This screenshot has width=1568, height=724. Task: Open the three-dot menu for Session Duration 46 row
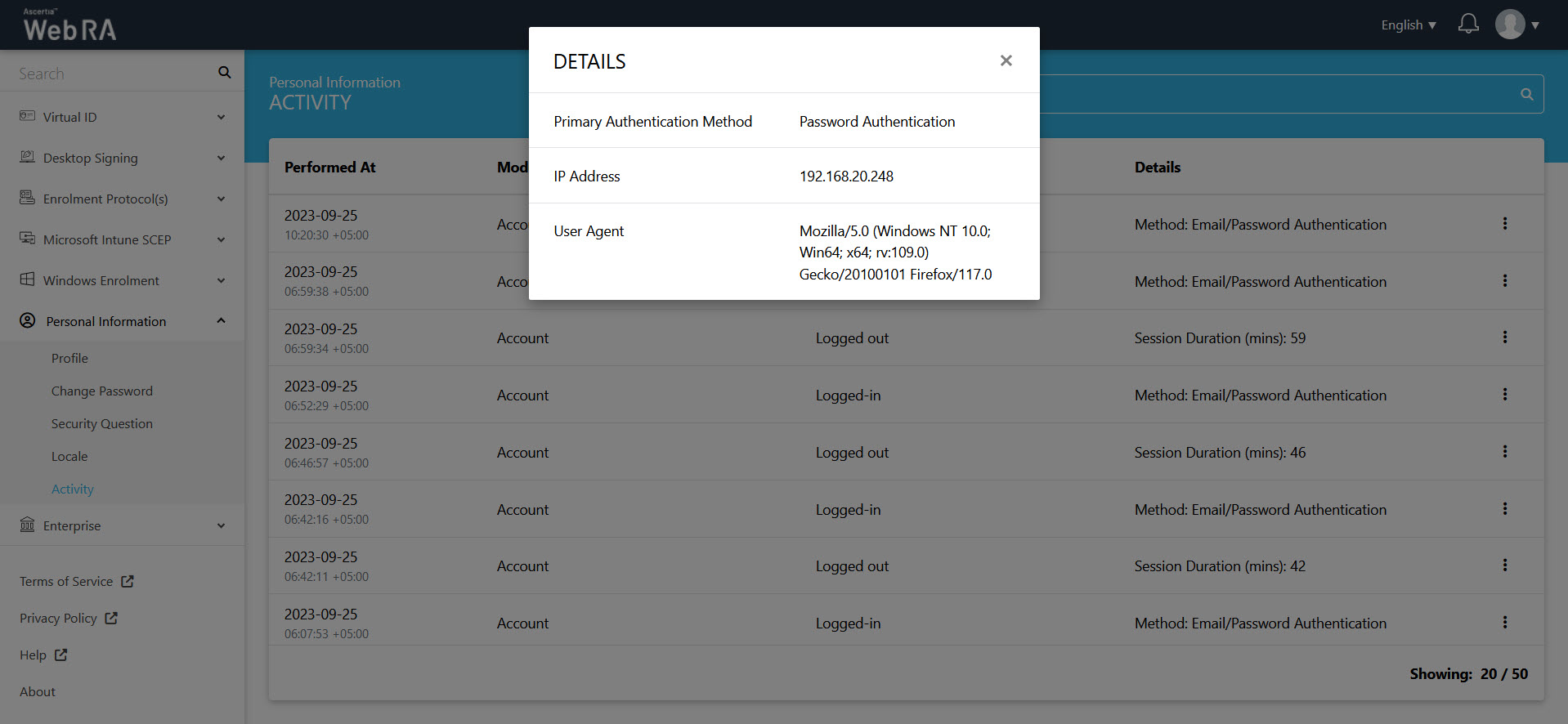[1504, 452]
